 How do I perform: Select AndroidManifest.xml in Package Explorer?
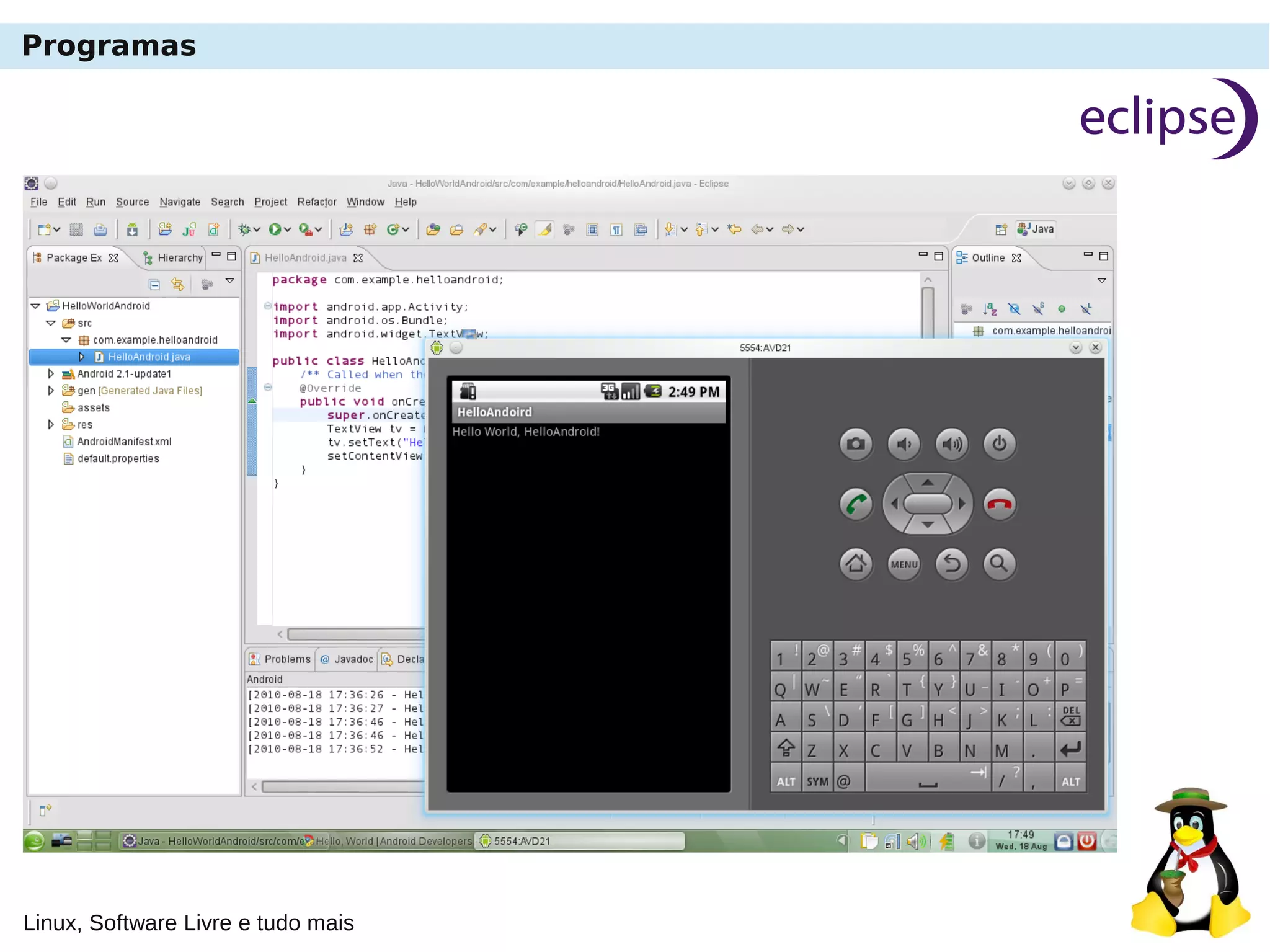click(x=117, y=442)
